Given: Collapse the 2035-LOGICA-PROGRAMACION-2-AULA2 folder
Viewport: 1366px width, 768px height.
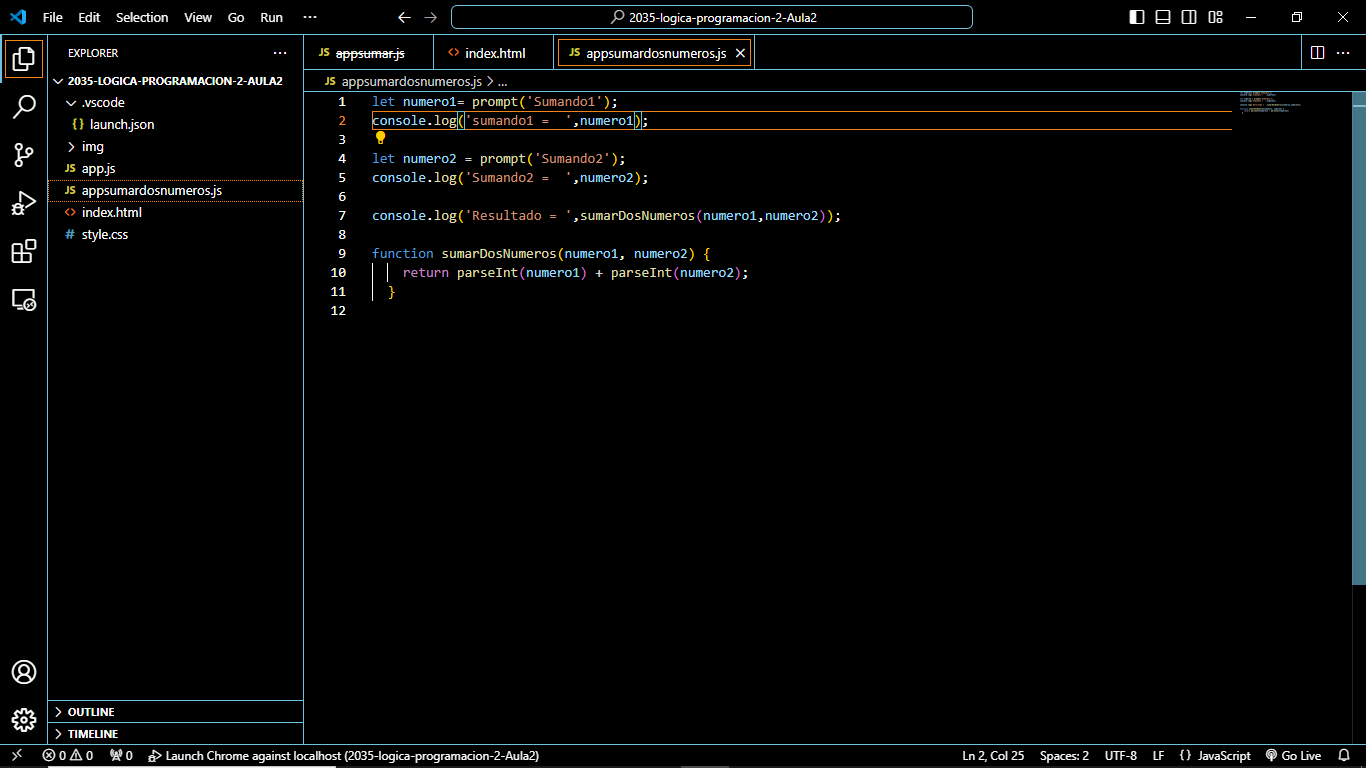Looking at the screenshot, I should tap(175, 81).
